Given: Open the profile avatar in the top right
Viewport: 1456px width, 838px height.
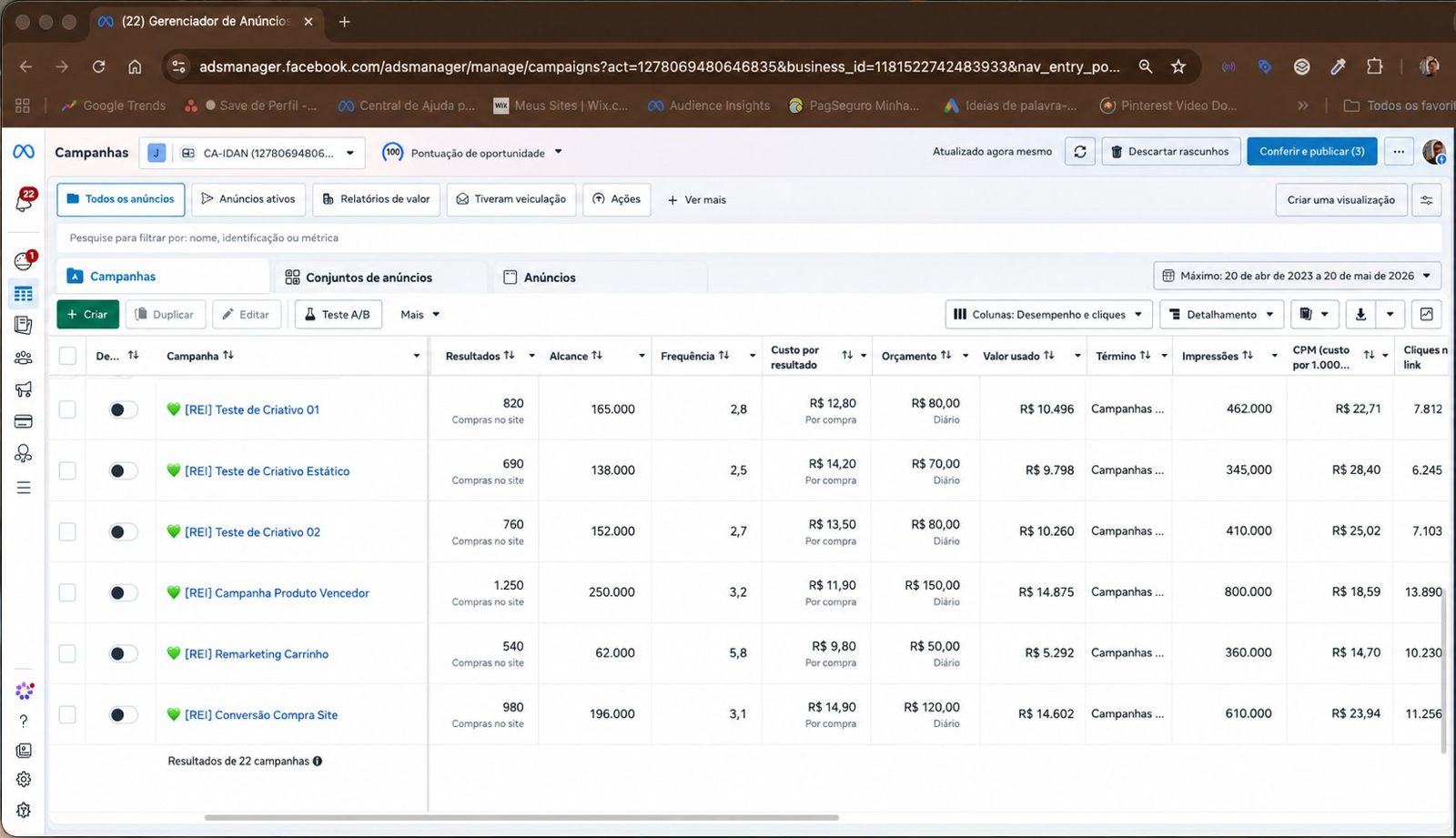Looking at the screenshot, I should point(1434,152).
